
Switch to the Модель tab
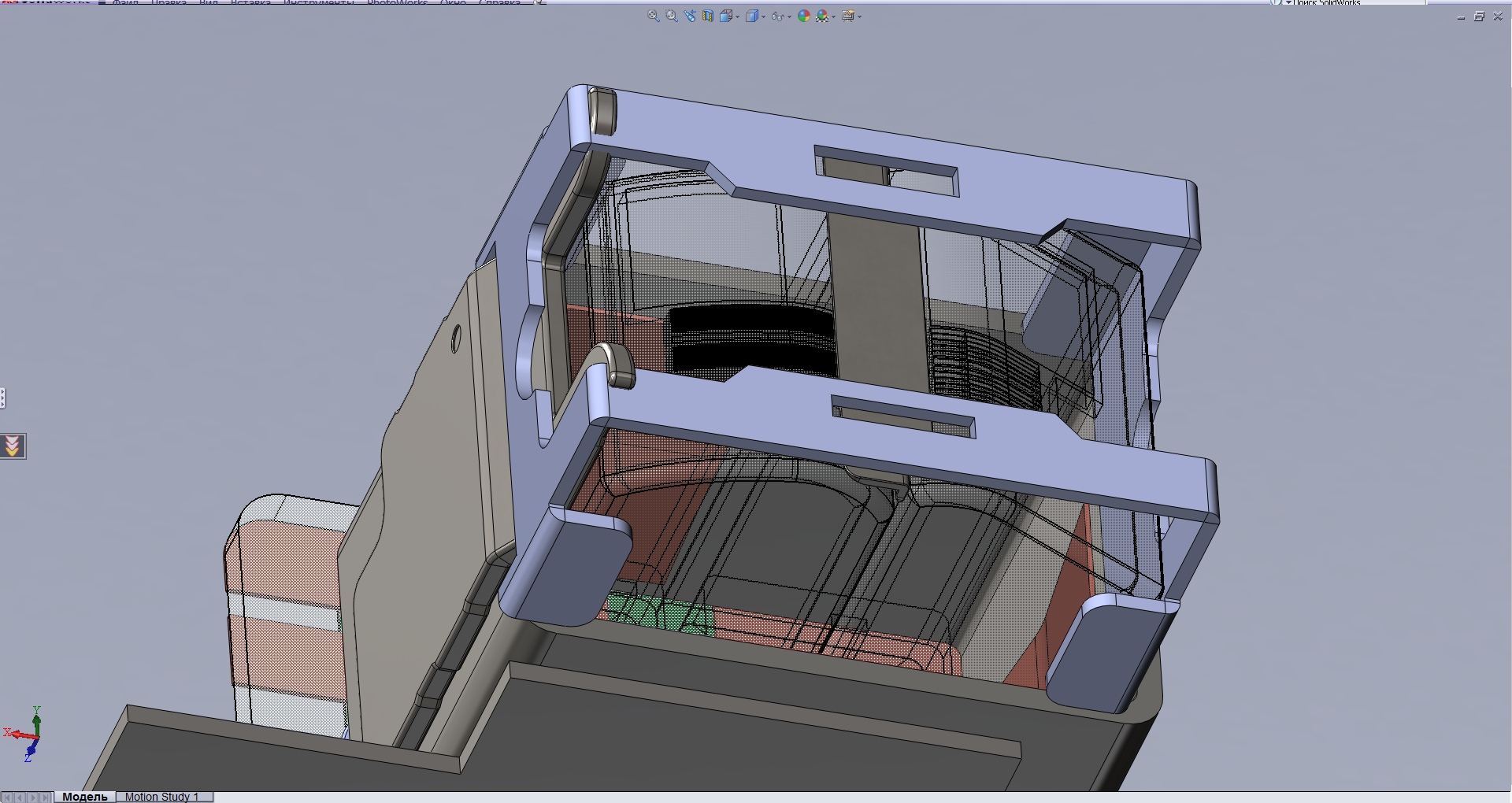(85, 797)
